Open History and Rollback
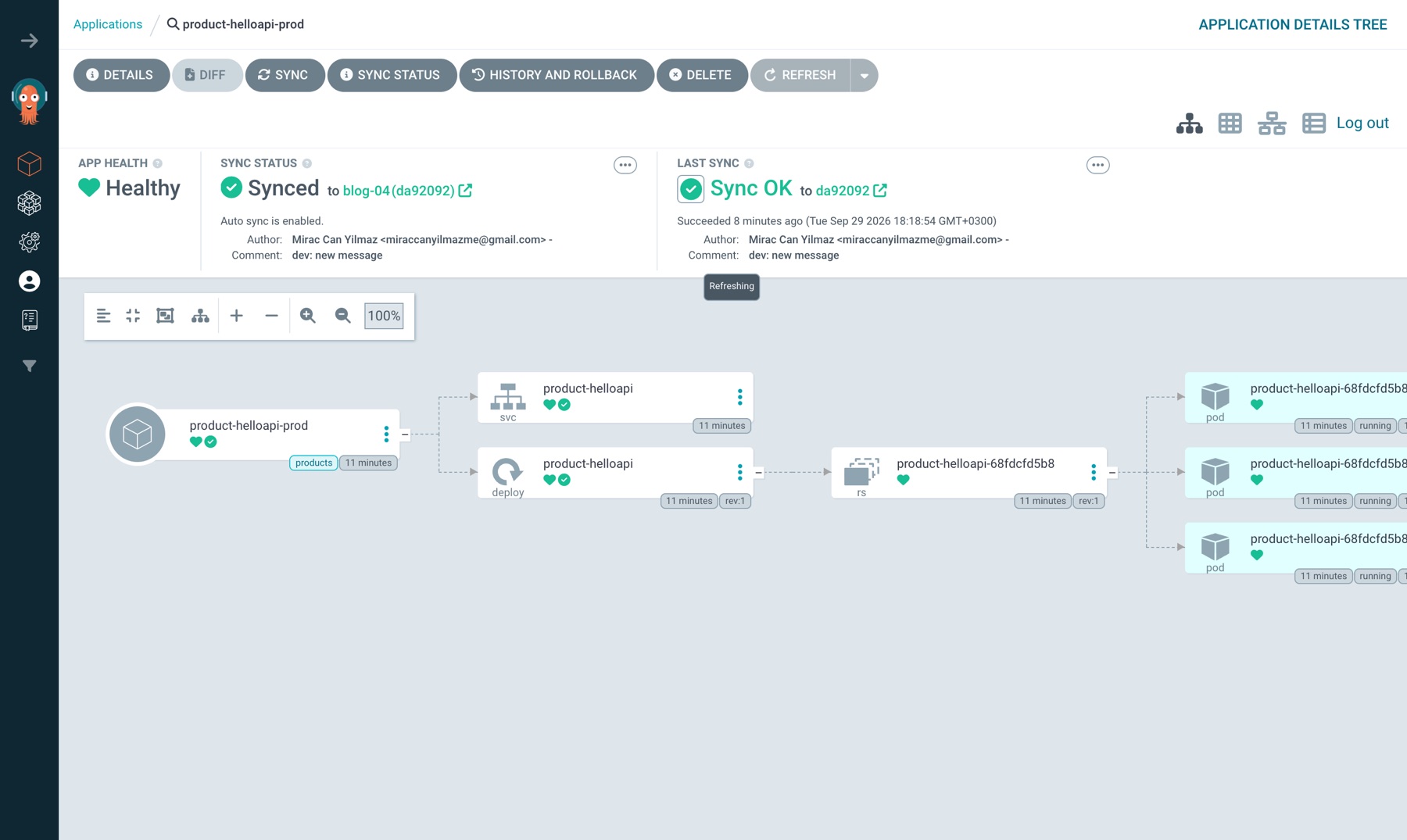This screenshot has width=1407, height=840. [557, 76]
